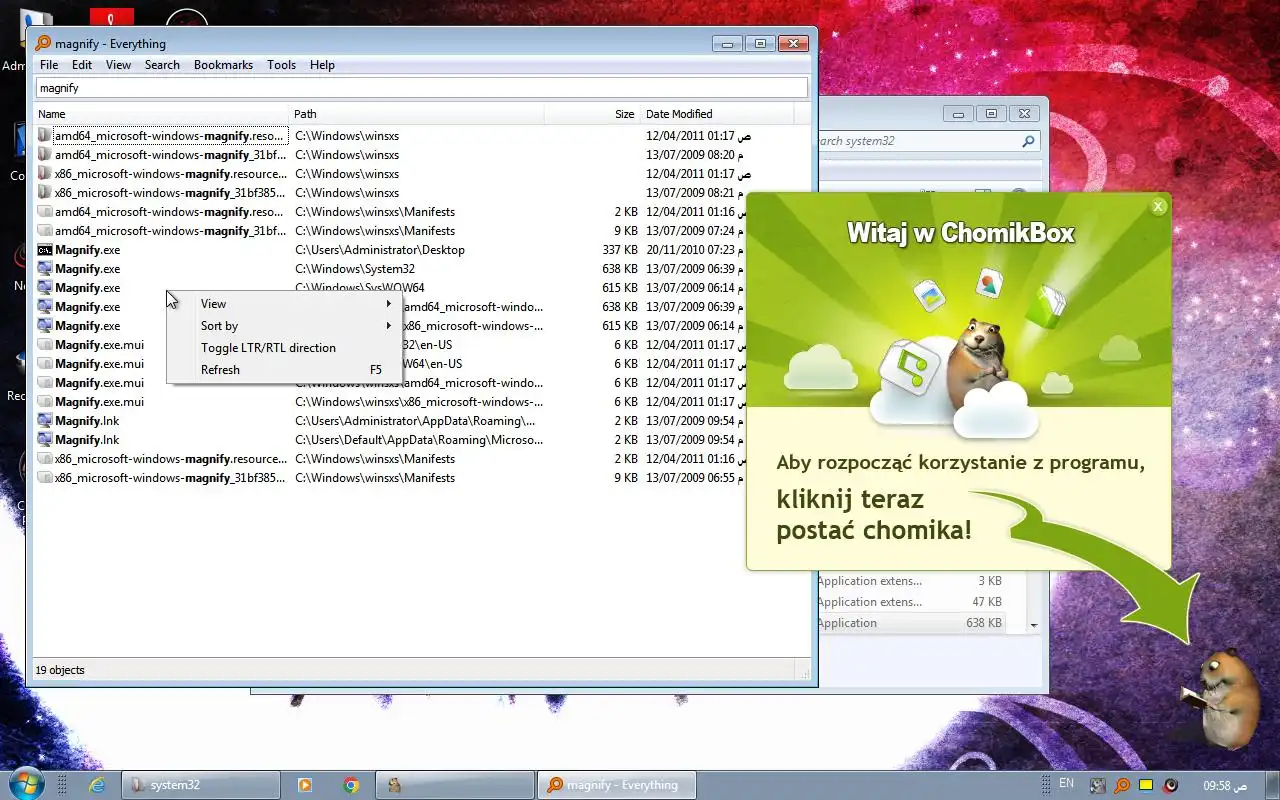
Task: Switch to the system32 taskbar button
Action: click(x=200, y=785)
